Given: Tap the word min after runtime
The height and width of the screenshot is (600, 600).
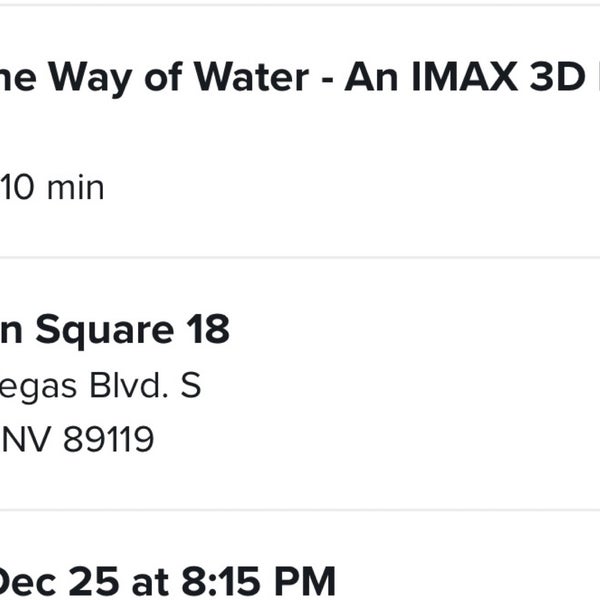Looking at the screenshot, I should [75, 187].
